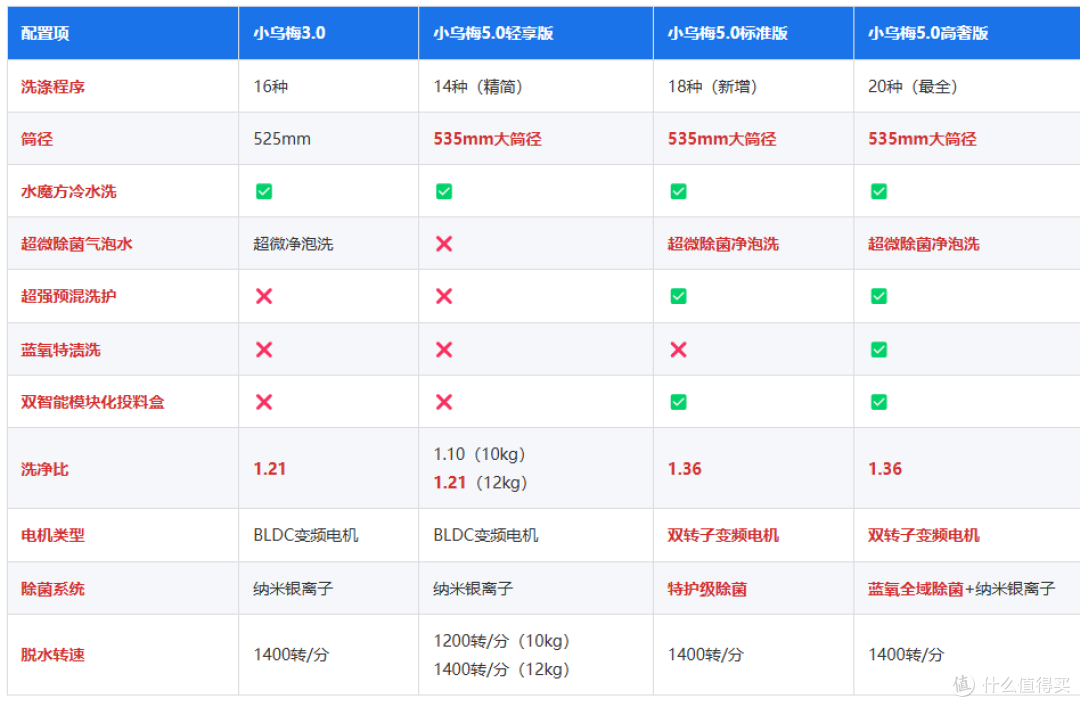Click the 蓝氧特渍洗 row label
The image size is (1080, 707).
(x=61, y=350)
